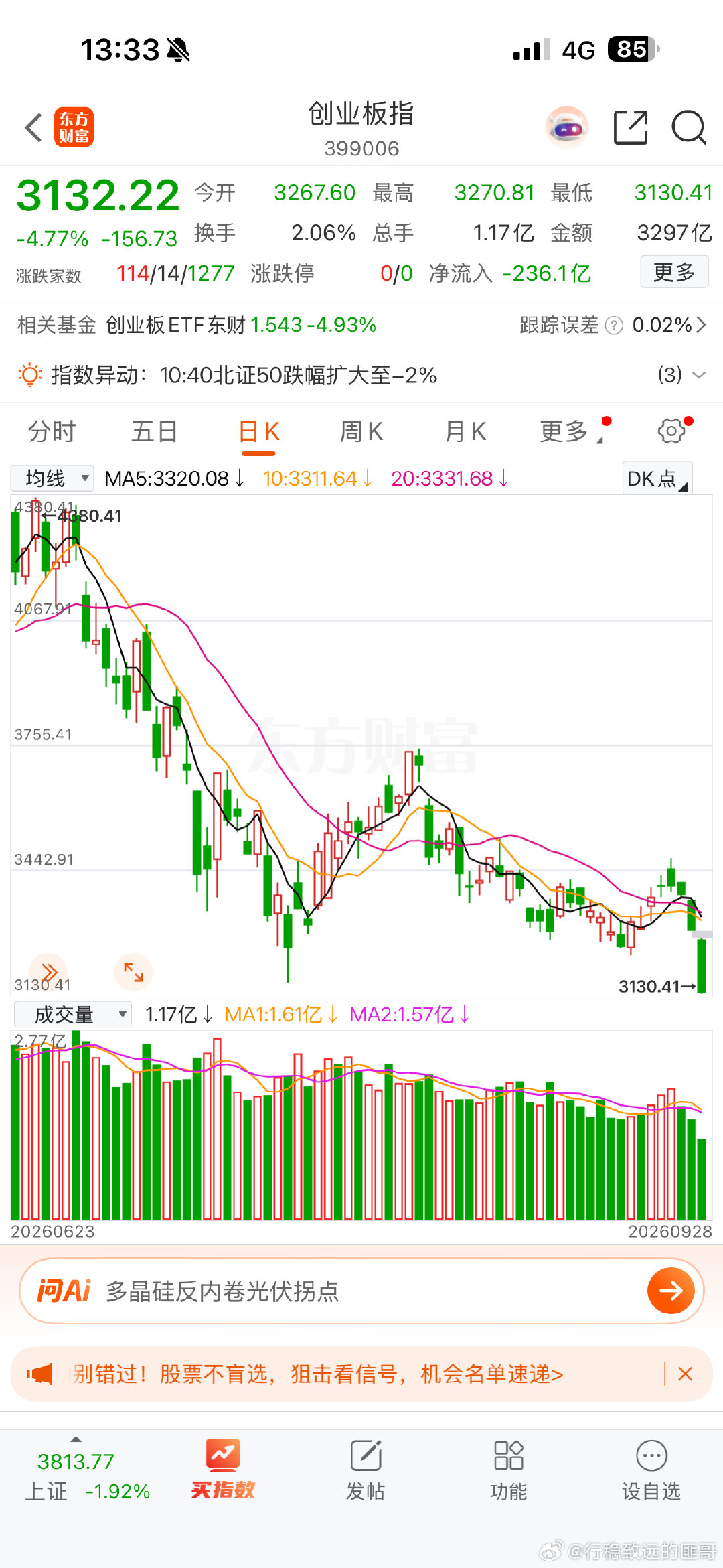The image size is (723, 1568).
Task: Tap the MA10 3311.64 orange label
Action: click(317, 478)
